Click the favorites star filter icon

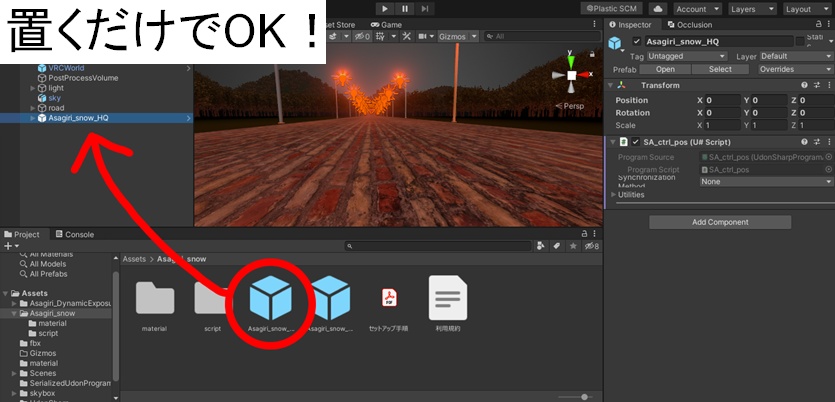coord(573,246)
